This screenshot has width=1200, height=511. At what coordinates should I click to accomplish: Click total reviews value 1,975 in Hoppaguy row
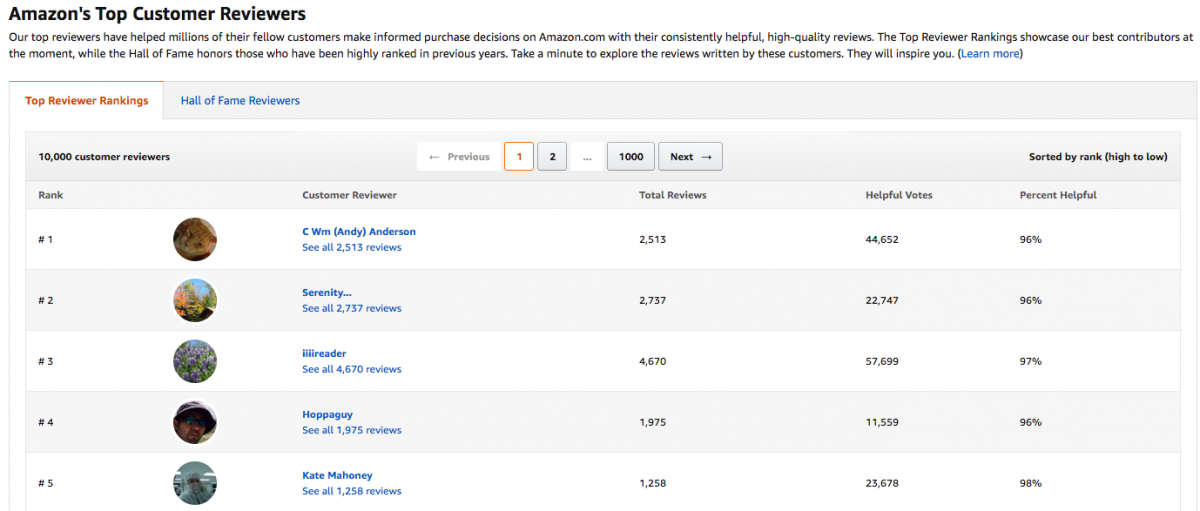[x=653, y=423]
